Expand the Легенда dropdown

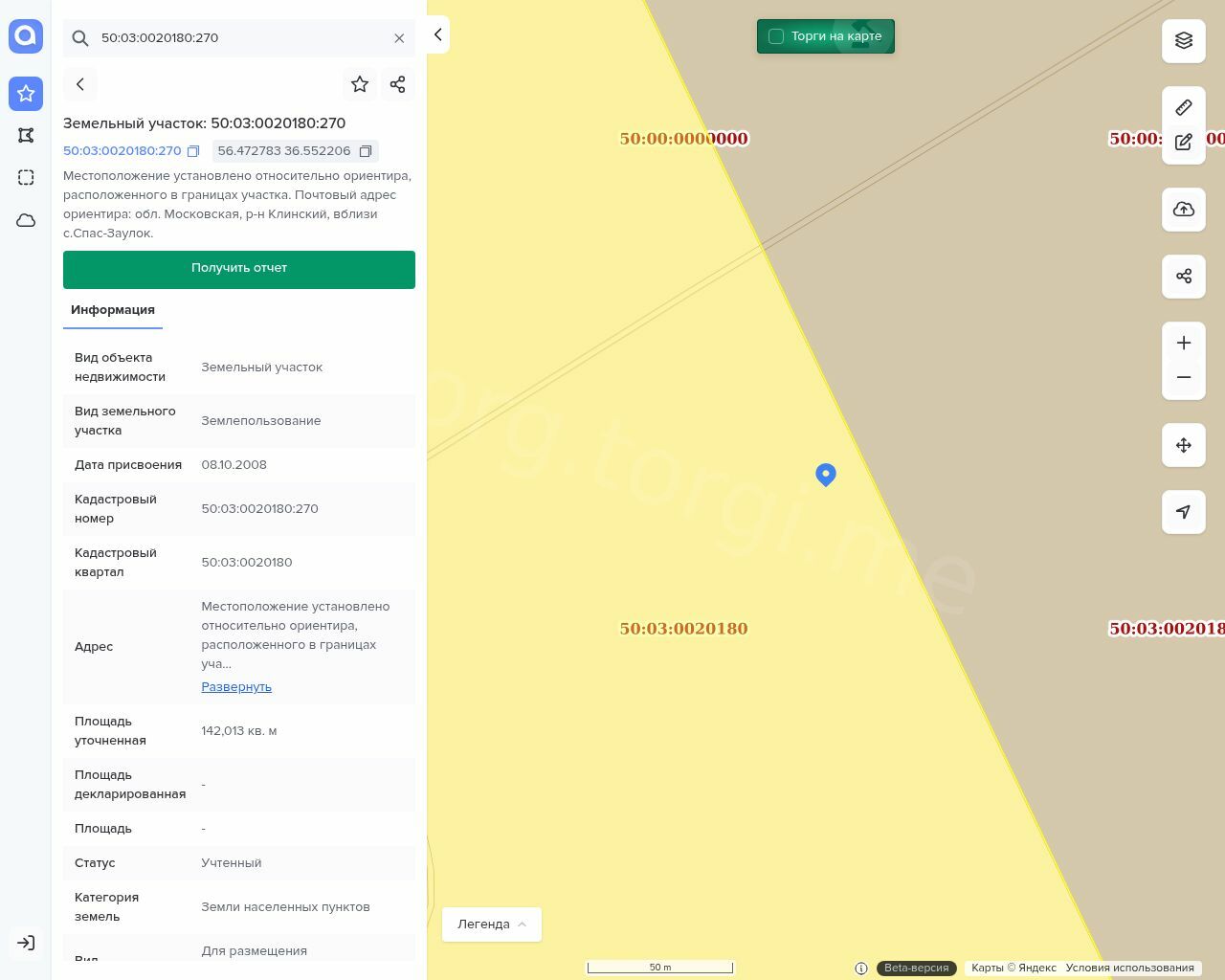492,924
